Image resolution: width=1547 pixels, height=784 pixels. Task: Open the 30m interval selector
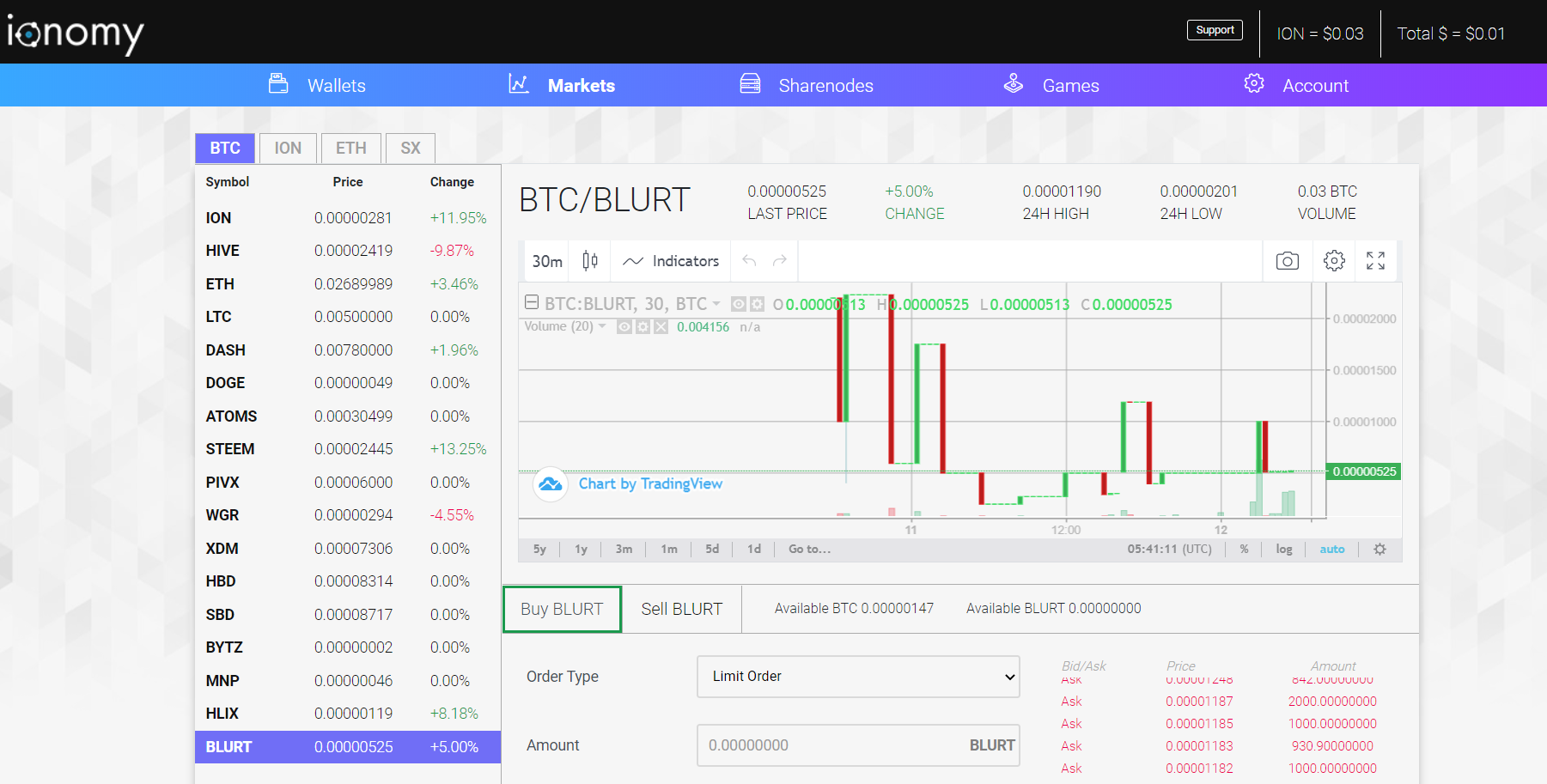coord(547,261)
